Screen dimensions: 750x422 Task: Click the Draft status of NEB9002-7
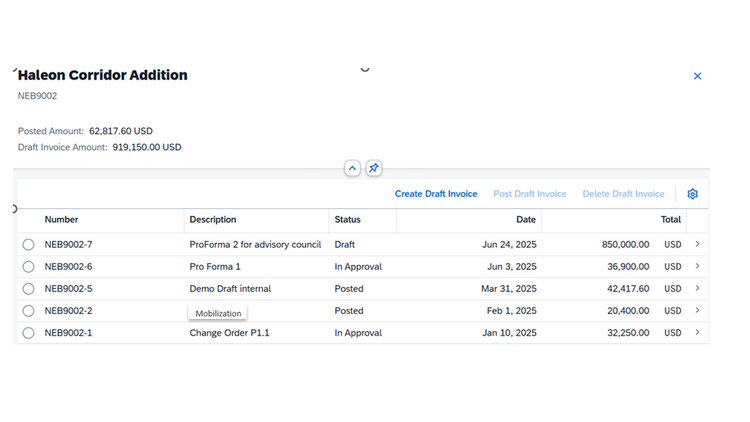click(x=344, y=244)
